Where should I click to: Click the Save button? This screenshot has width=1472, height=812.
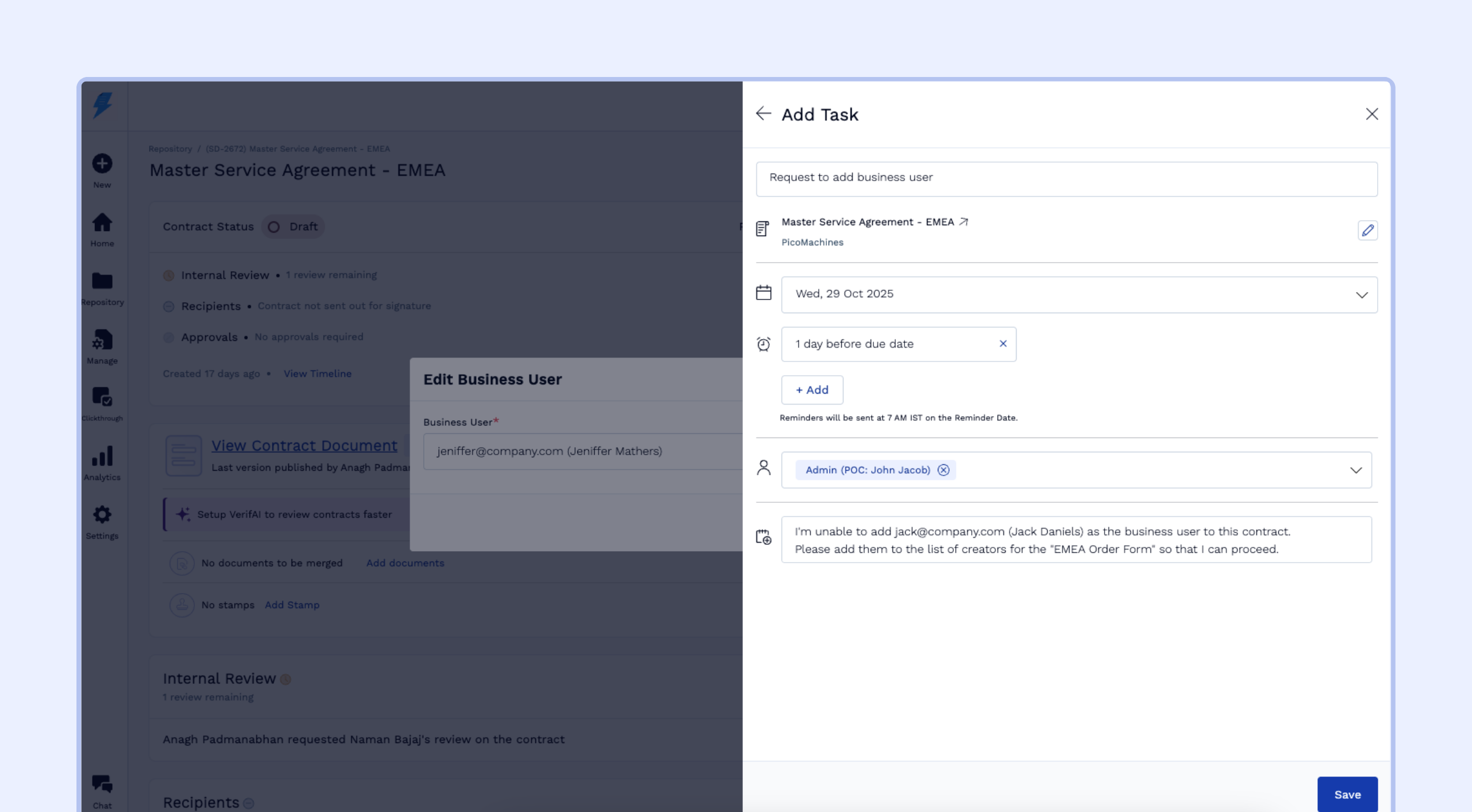1347,794
